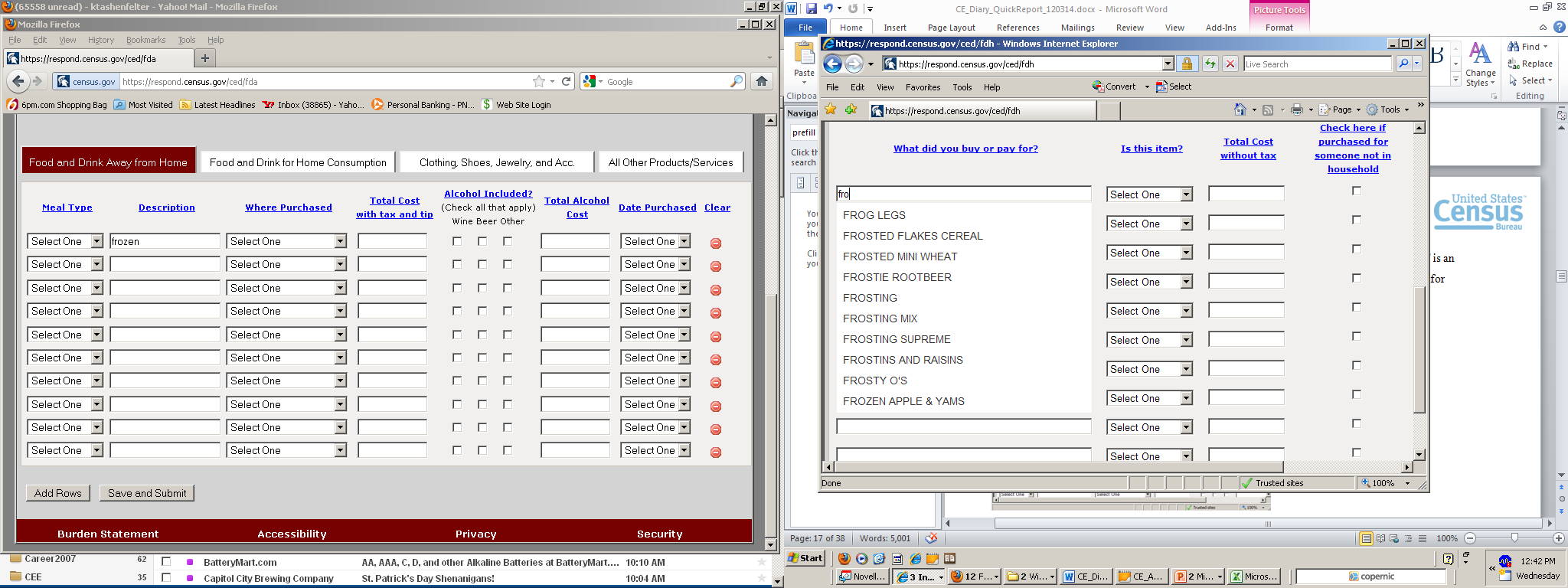Reload the page in Firefox

[567, 81]
